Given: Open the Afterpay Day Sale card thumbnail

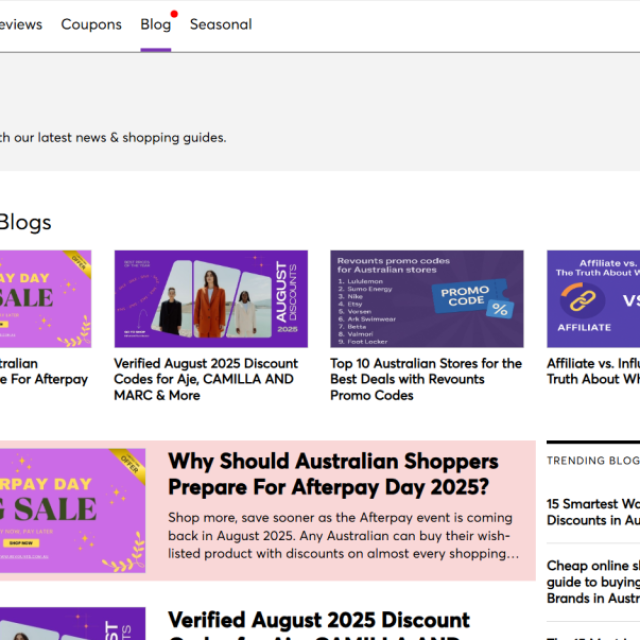Looking at the screenshot, I should tap(45, 299).
